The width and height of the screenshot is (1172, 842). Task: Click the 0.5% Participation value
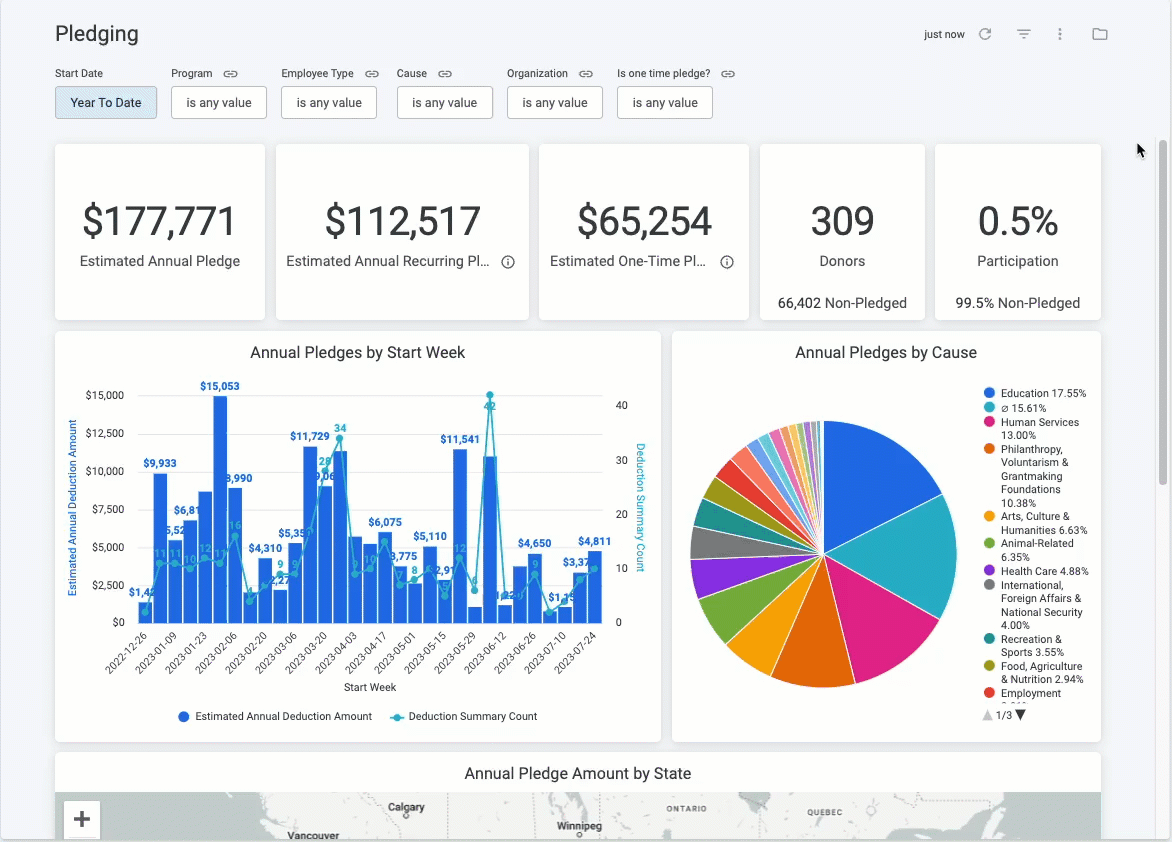click(x=1017, y=221)
